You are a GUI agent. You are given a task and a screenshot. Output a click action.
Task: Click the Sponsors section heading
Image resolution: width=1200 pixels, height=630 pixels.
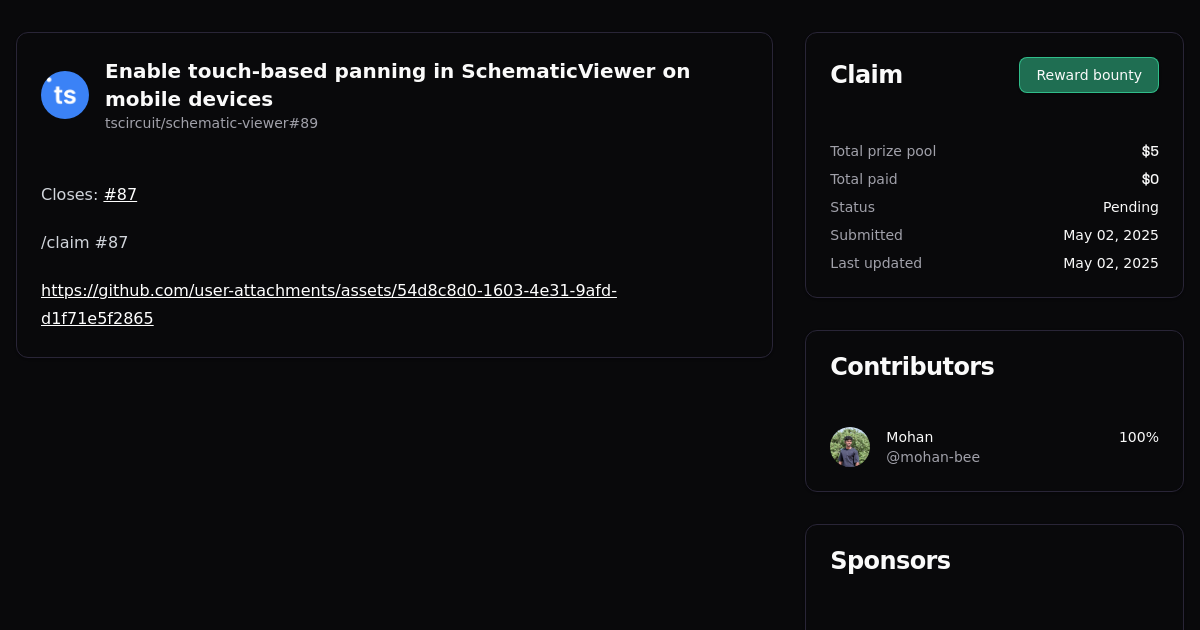tap(889, 561)
